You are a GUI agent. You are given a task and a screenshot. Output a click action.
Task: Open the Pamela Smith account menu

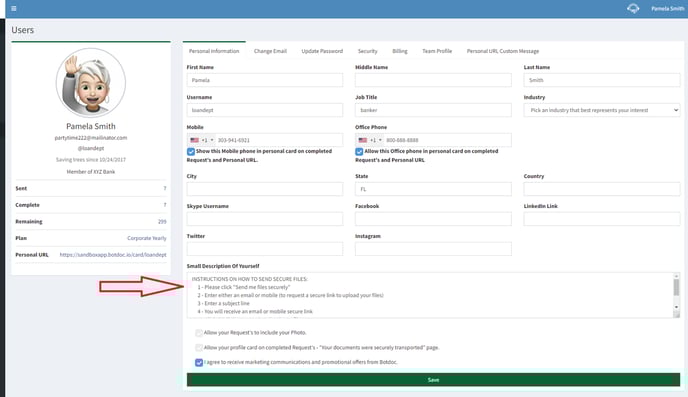pyautogui.click(x=667, y=8)
